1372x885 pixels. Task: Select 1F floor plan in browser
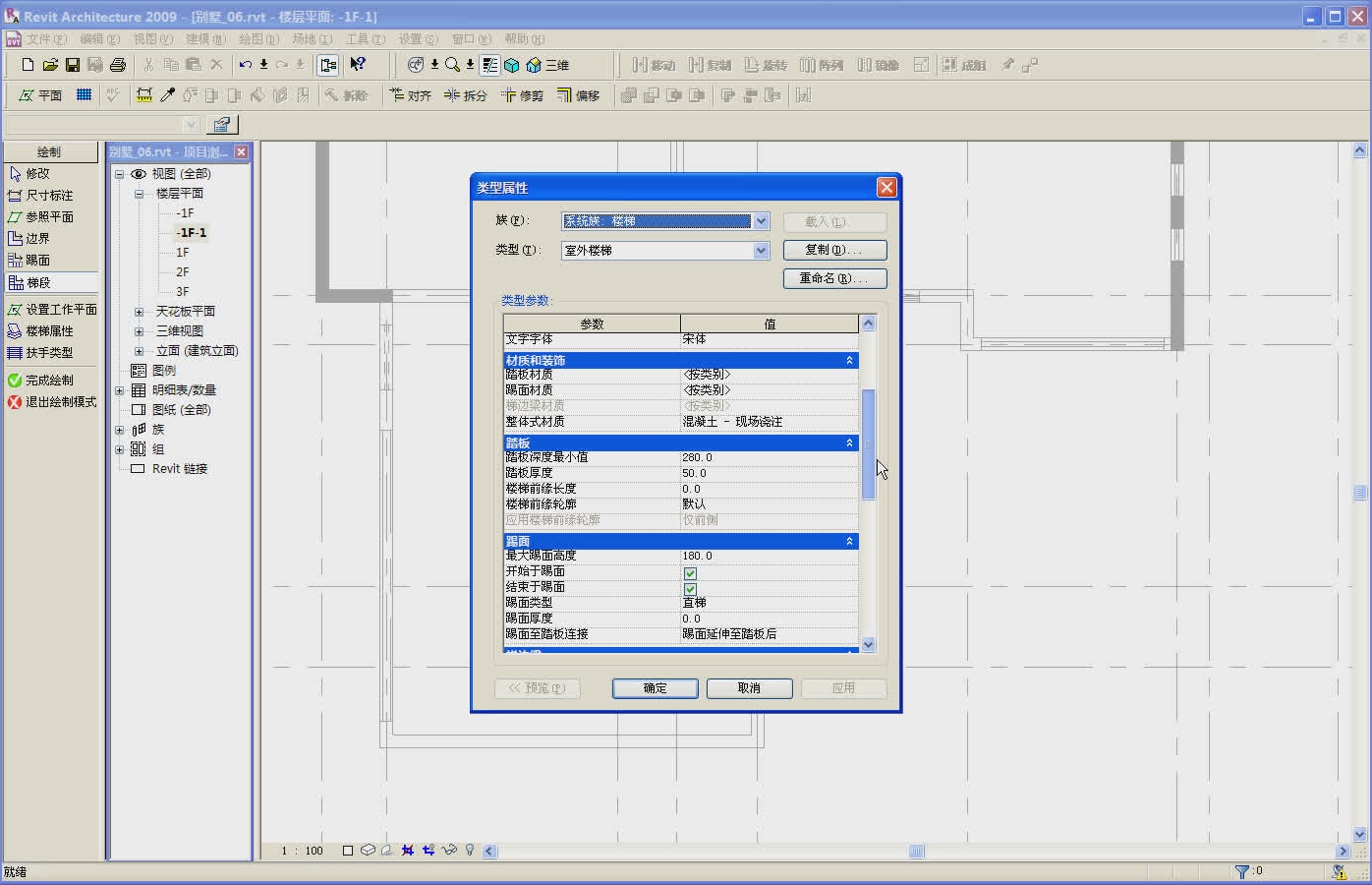tap(183, 253)
